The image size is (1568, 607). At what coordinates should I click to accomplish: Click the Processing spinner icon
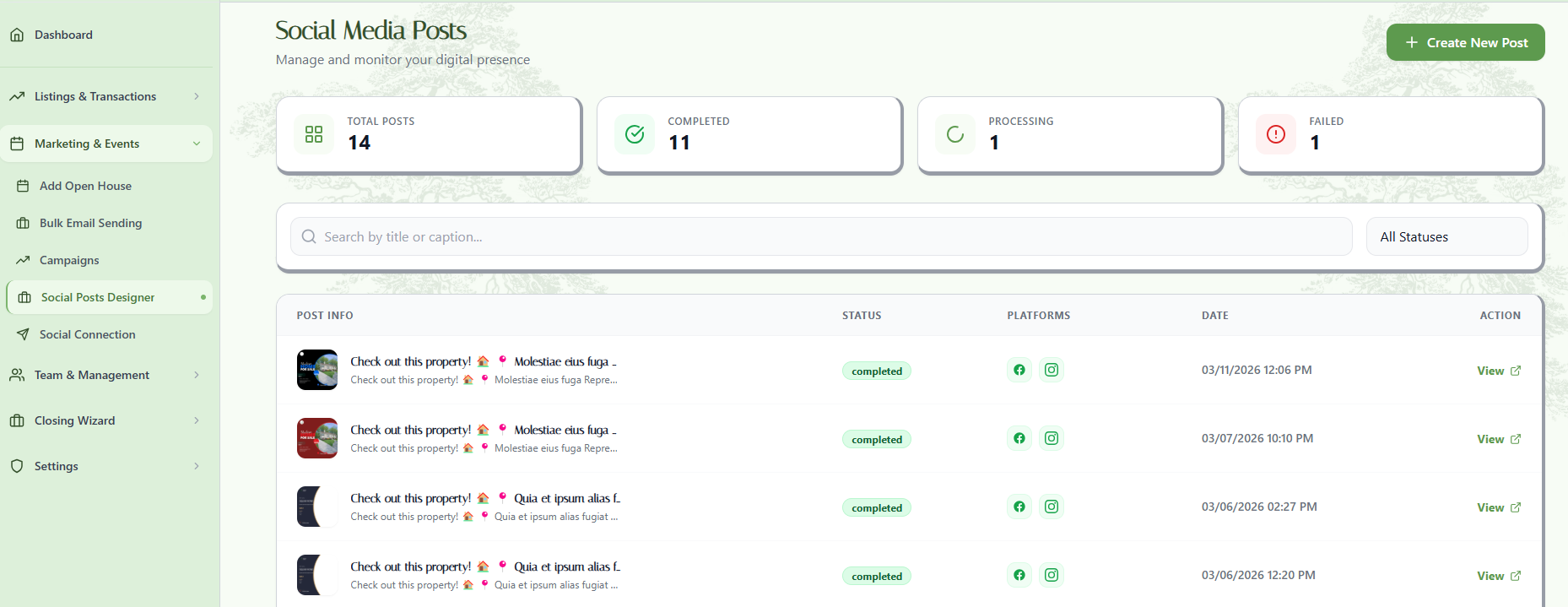tap(955, 134)
